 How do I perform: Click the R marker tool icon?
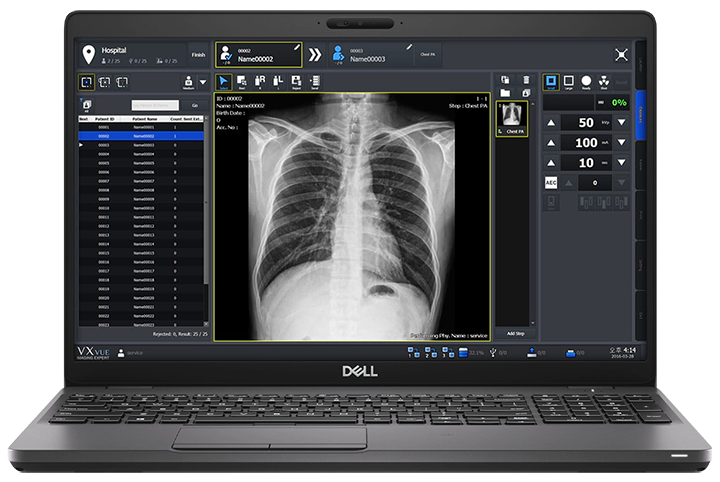pyautogui.click(x=261, y=82)
